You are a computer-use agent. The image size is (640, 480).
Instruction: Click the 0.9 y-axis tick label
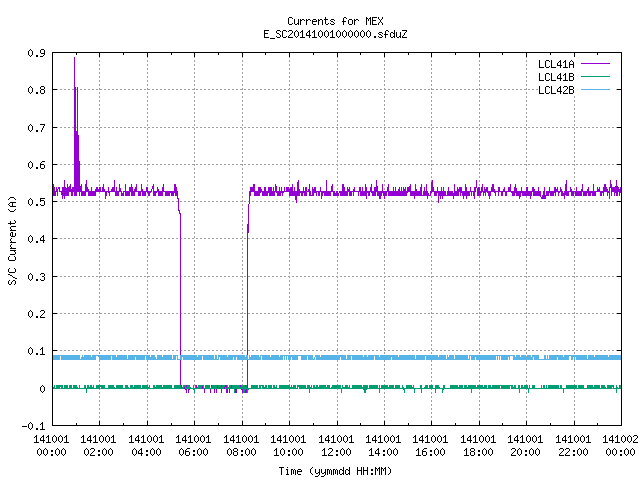tap(37, 53)
